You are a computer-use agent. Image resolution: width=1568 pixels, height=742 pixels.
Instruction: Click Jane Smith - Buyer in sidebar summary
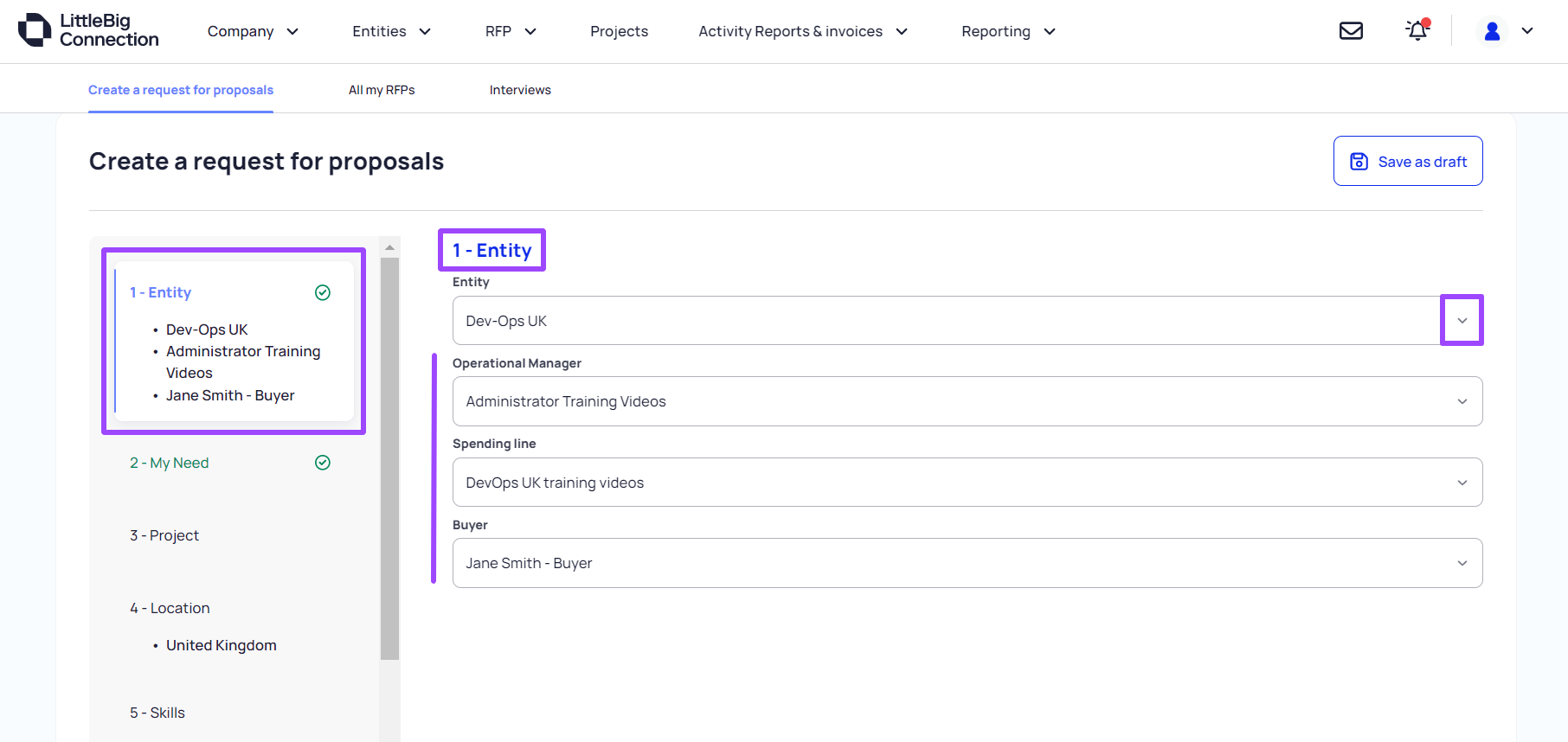coord(230,395)
